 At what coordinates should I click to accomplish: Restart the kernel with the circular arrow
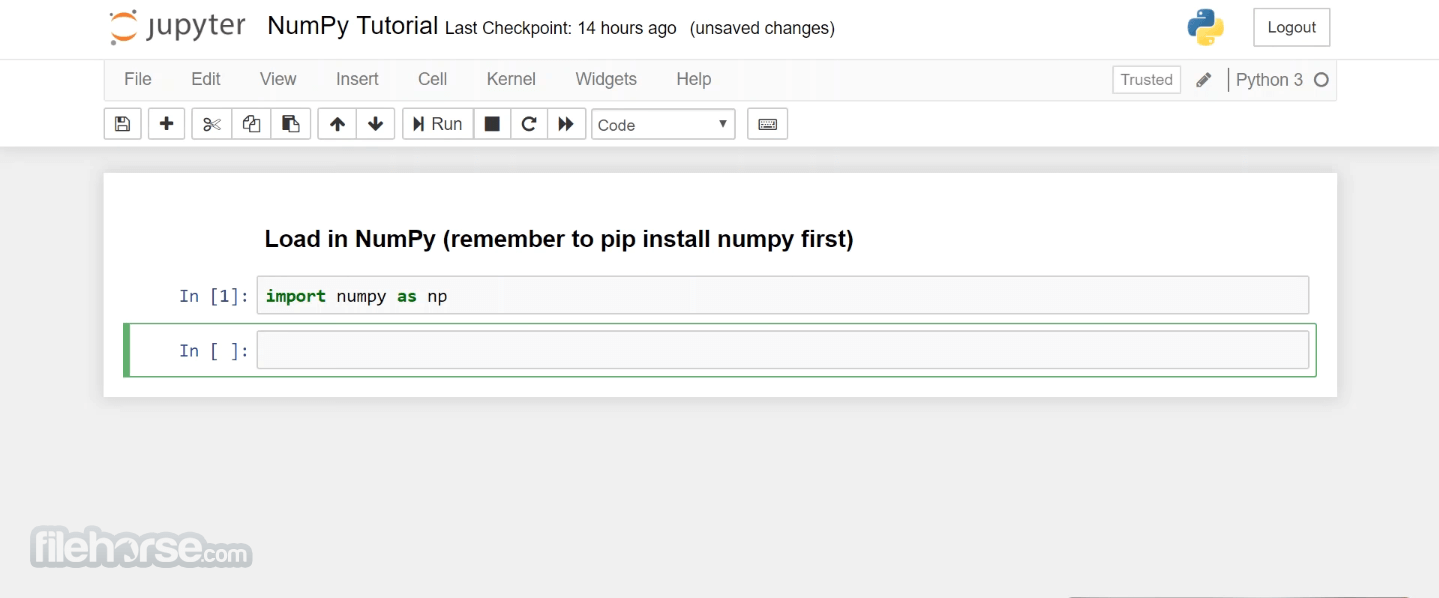click(529, 124)
